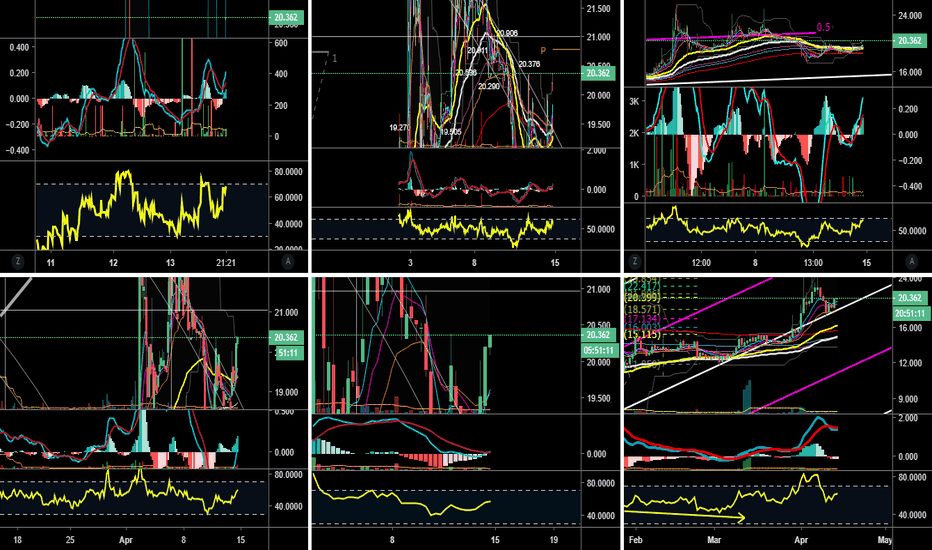932x550 pixels.
Task: Click the 20.362 price label in the chart with the 0.5 line
Action: click(910, 40)
